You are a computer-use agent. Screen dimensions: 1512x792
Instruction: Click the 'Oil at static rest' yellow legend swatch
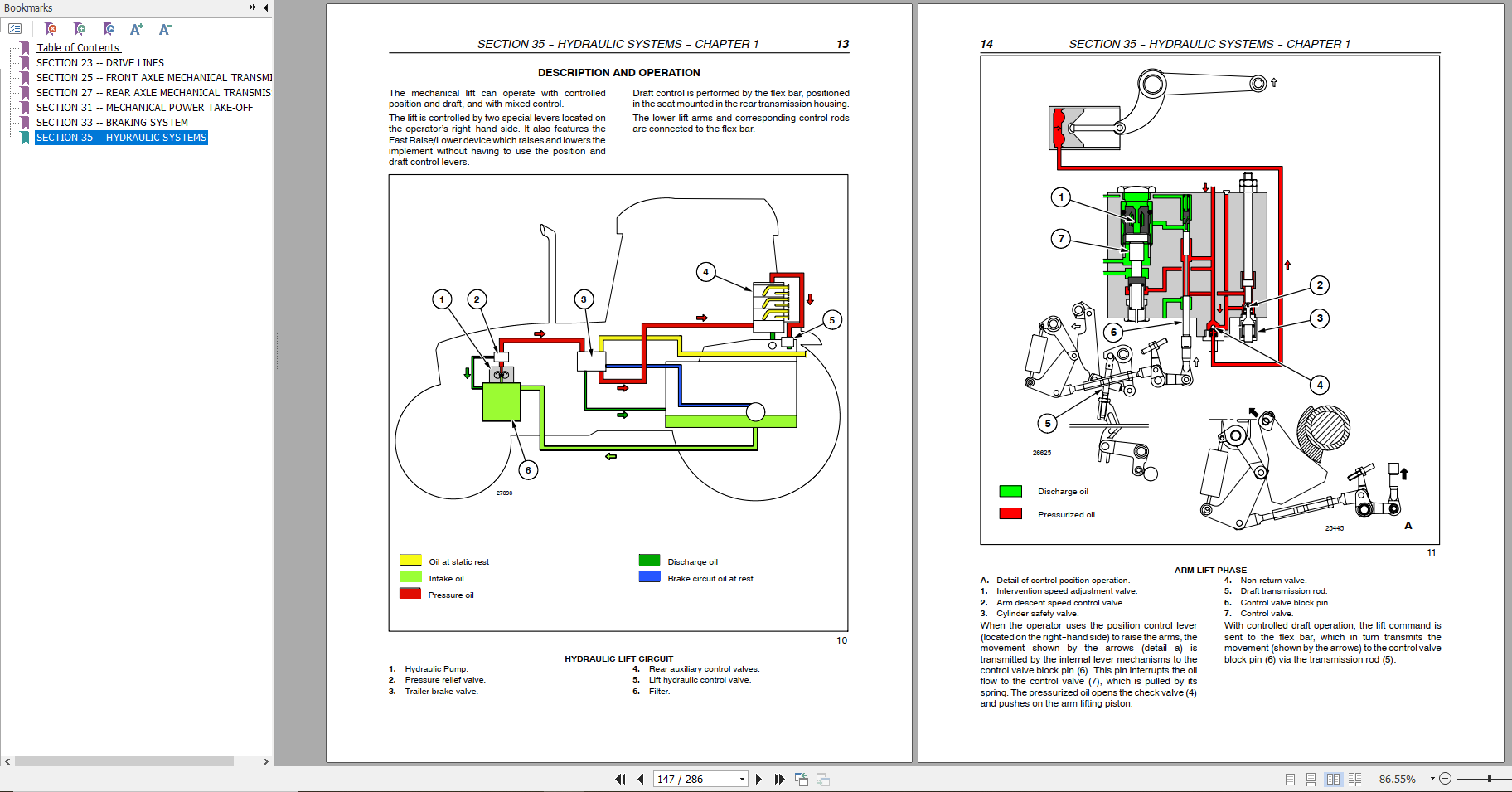point(411,561)
